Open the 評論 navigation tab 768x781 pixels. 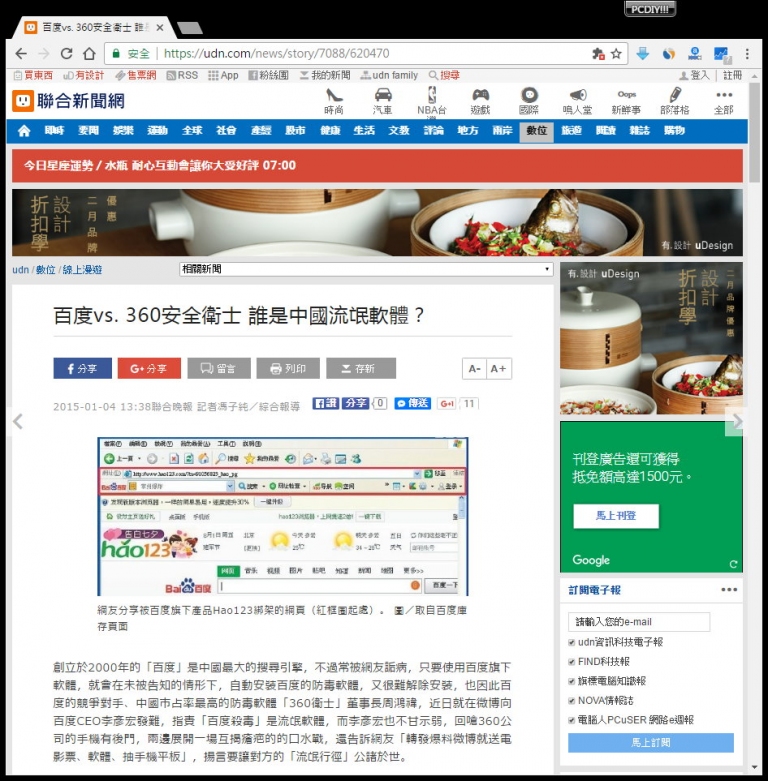click(433, 130)
